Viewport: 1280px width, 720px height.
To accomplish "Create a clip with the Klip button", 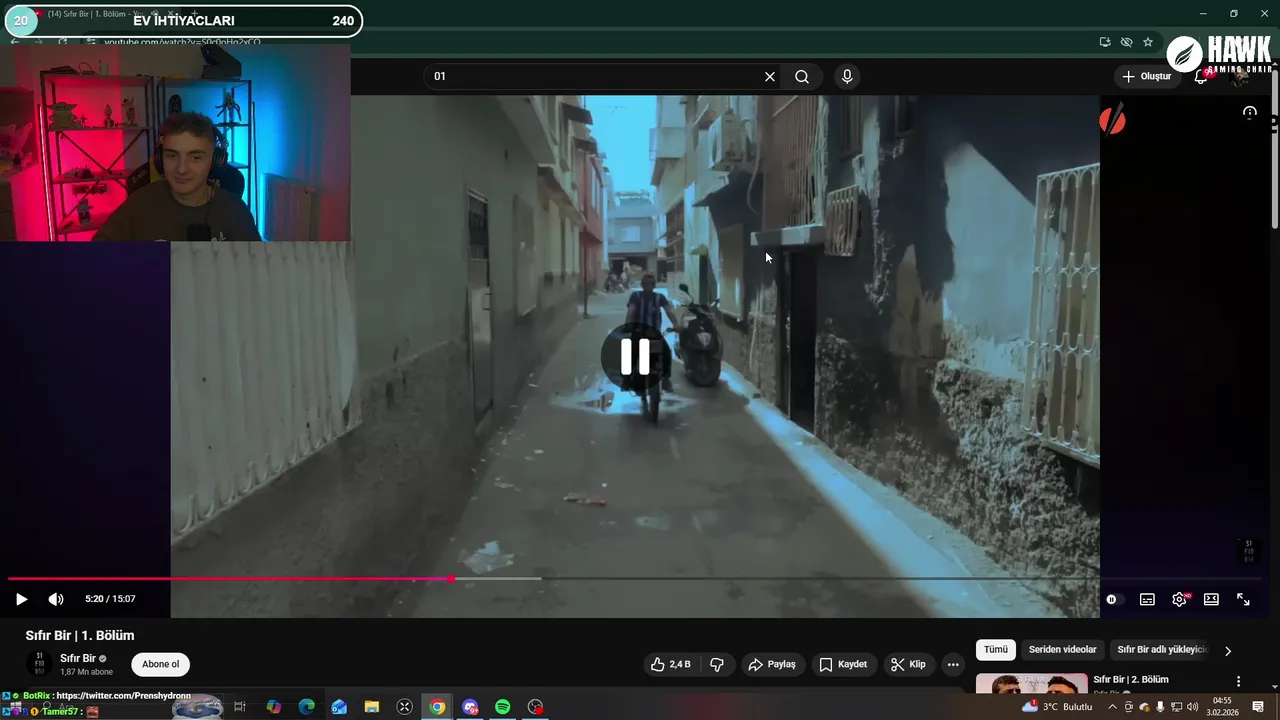I will coord(908,664).
